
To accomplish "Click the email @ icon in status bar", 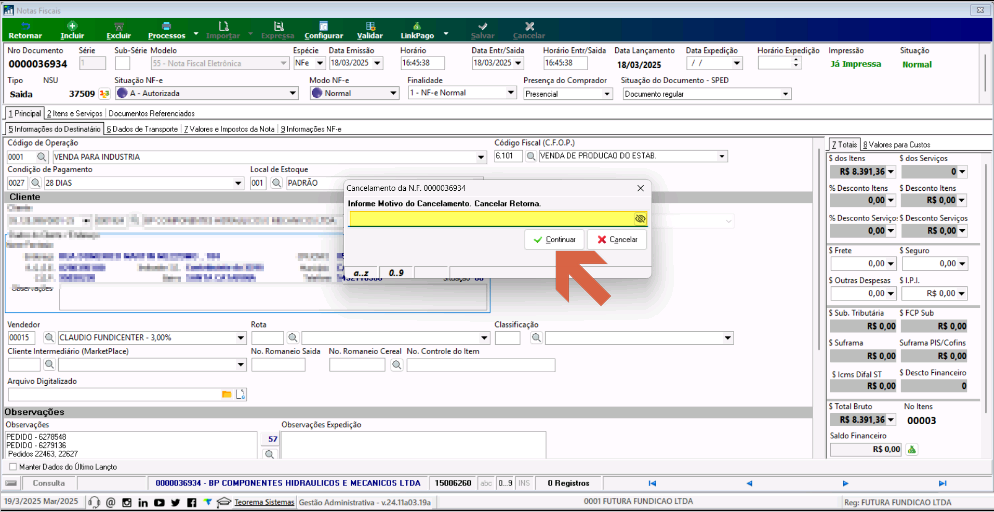I will 111,502.
